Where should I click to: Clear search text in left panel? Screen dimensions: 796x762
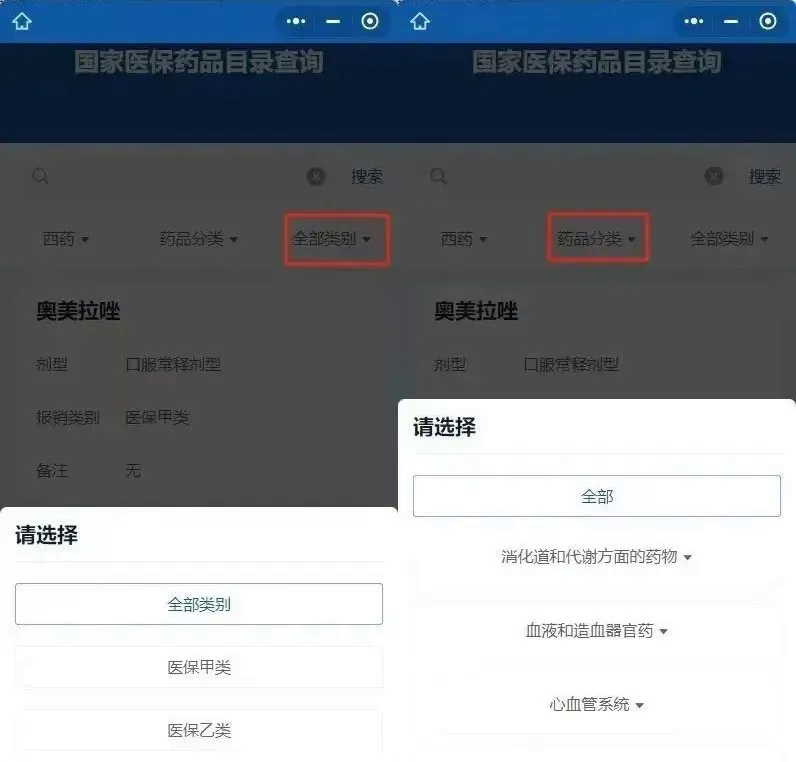pyautogui.click(x=316, y=177)
